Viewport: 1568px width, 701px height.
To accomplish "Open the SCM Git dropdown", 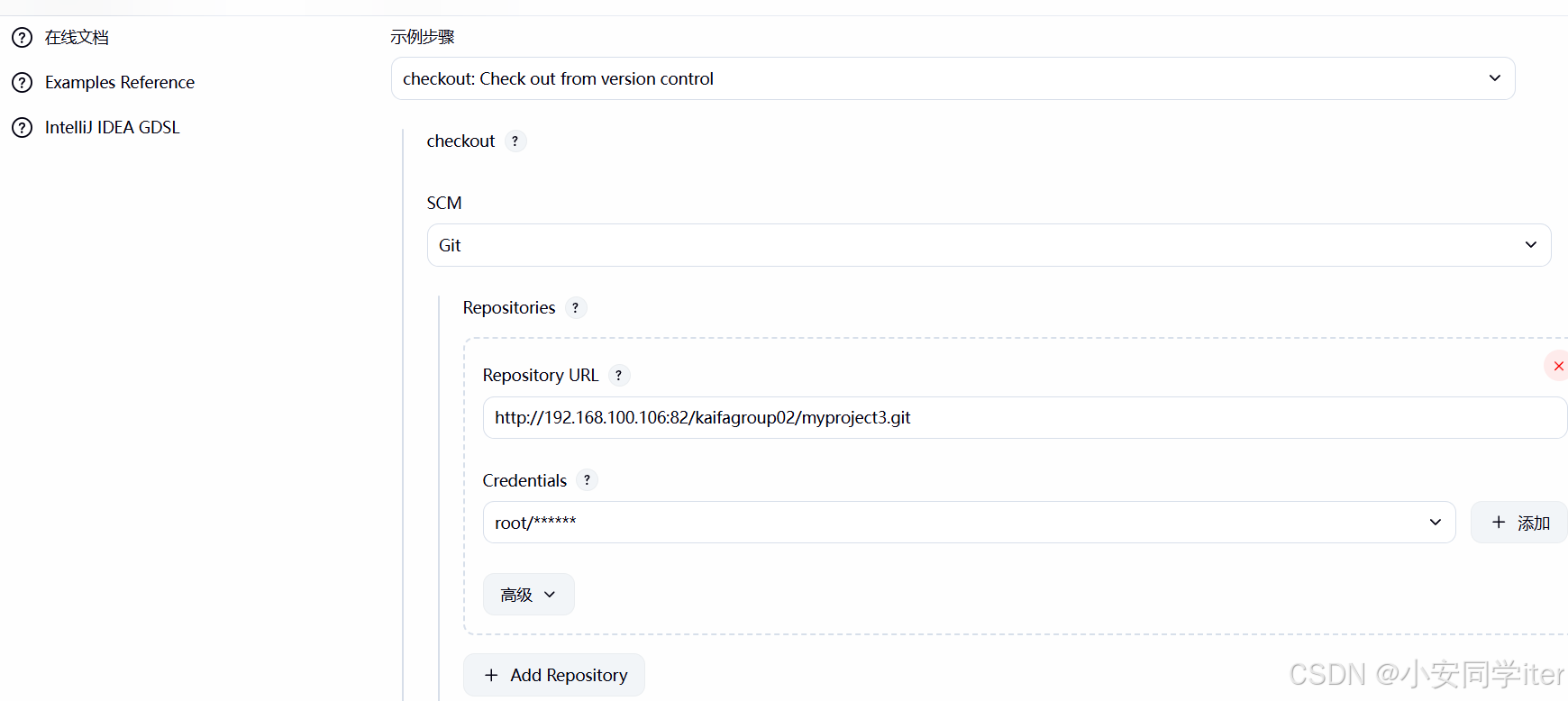I will pos(989,245).
